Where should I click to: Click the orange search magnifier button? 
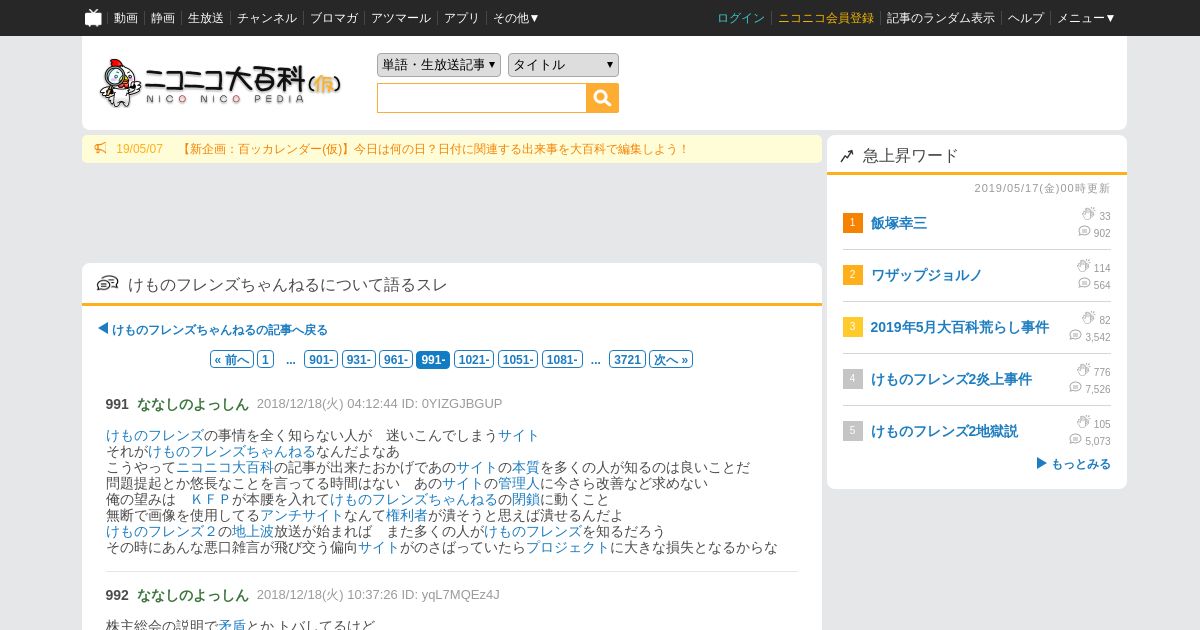click(x=603, y=98)
